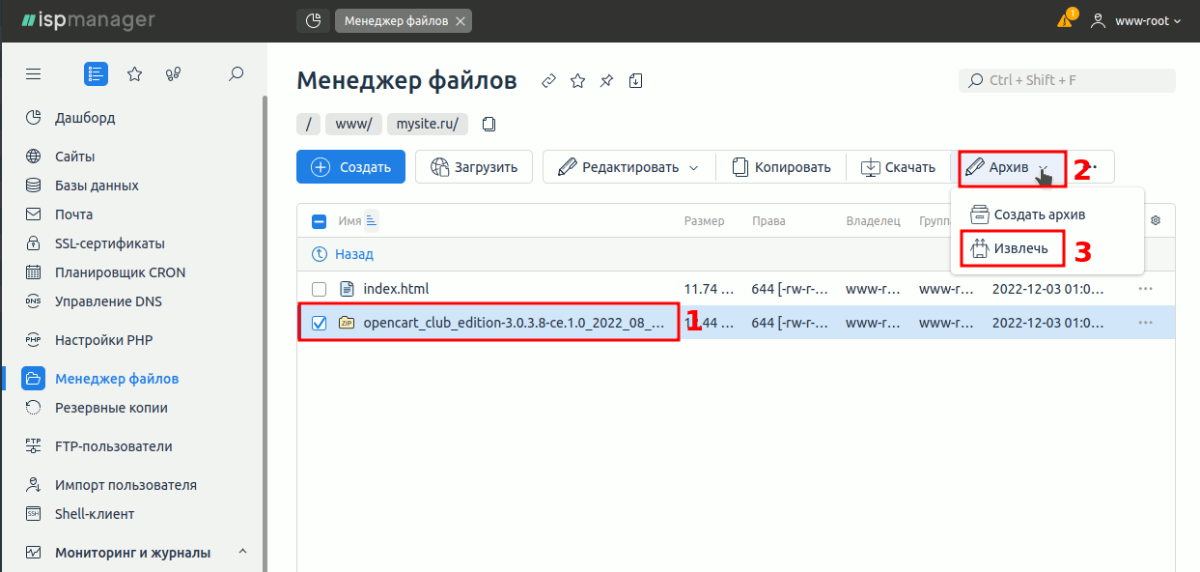
Task: Toggle the hamburger menu in sidebar
Action: [x=33, y=74]
